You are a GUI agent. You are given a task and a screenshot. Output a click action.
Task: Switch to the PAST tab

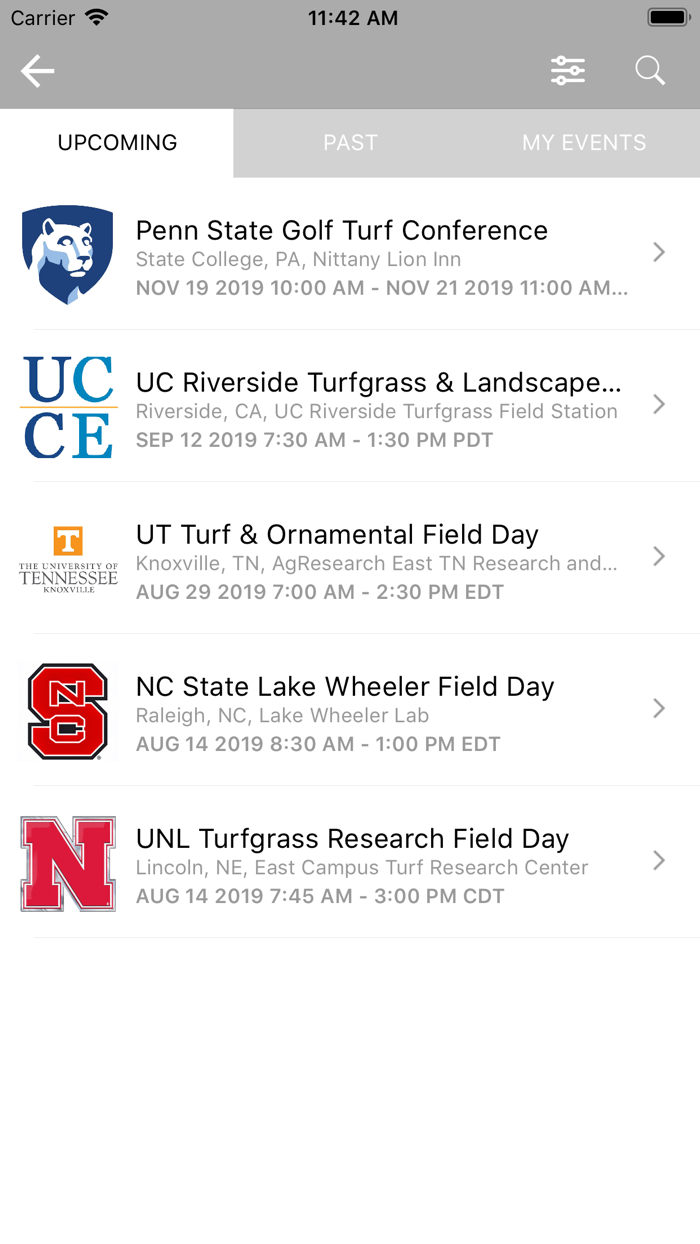click(350, 143)
